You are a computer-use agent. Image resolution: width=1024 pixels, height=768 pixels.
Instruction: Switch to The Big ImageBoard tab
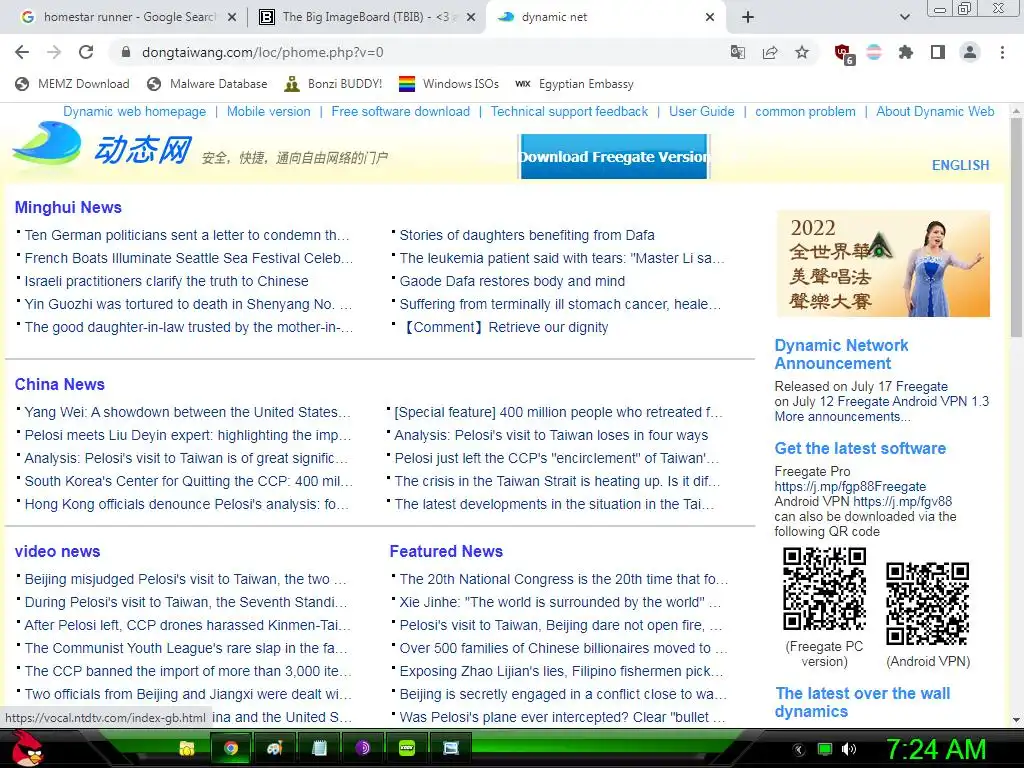(x=358, y=17)
